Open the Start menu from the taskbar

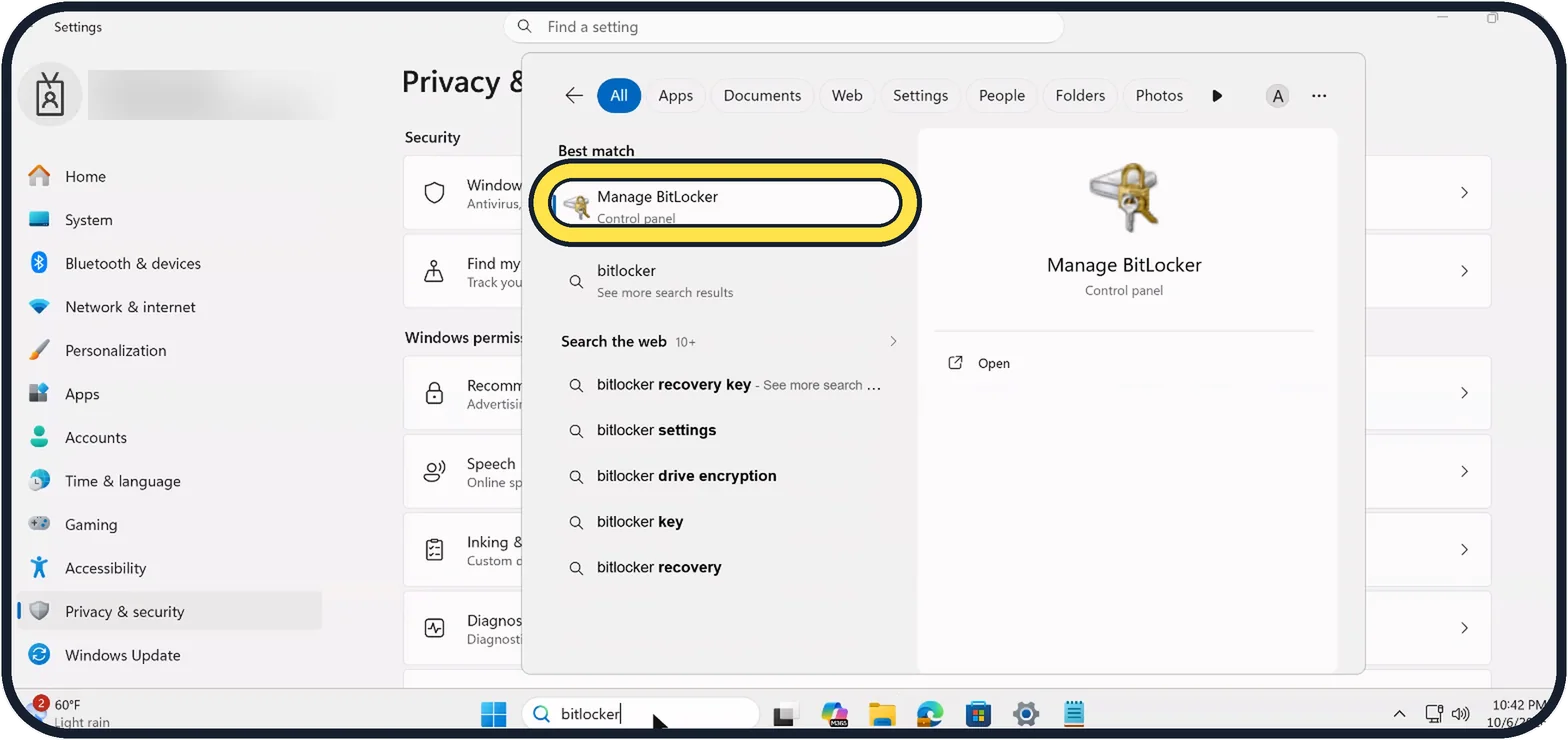[x=494, y=714]
